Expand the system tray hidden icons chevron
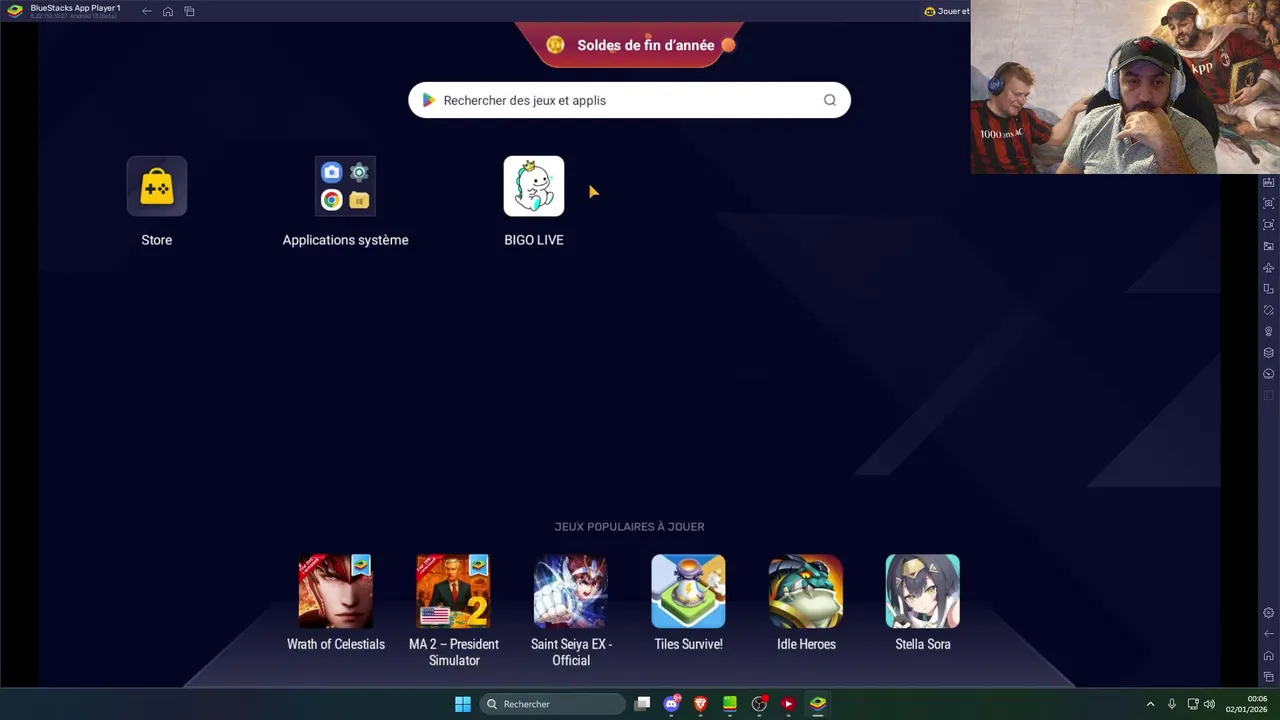This screenshot has width=1280, height=720. [1150, 704]
